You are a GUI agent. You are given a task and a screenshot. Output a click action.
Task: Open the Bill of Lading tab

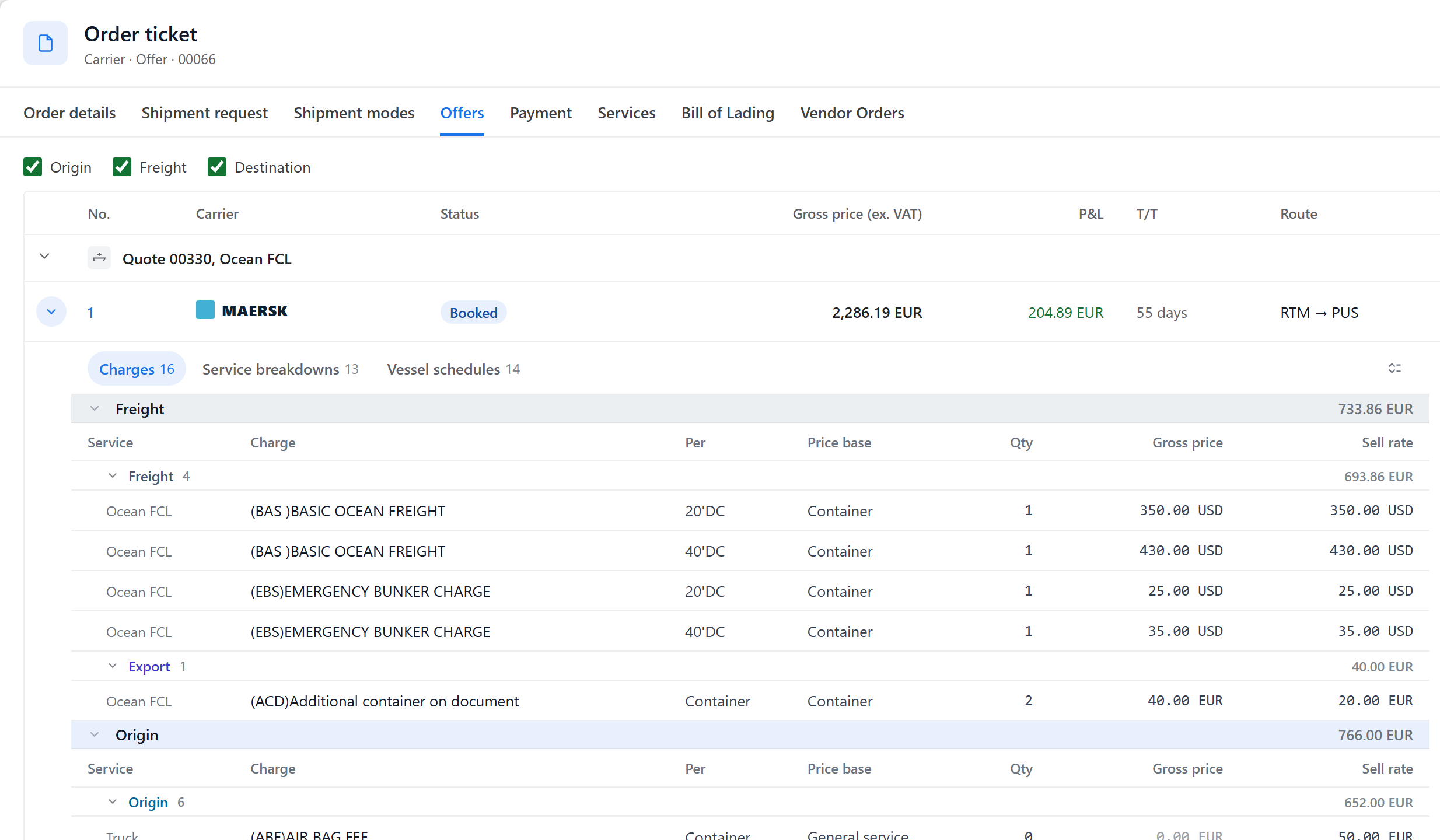coord(728,113)
